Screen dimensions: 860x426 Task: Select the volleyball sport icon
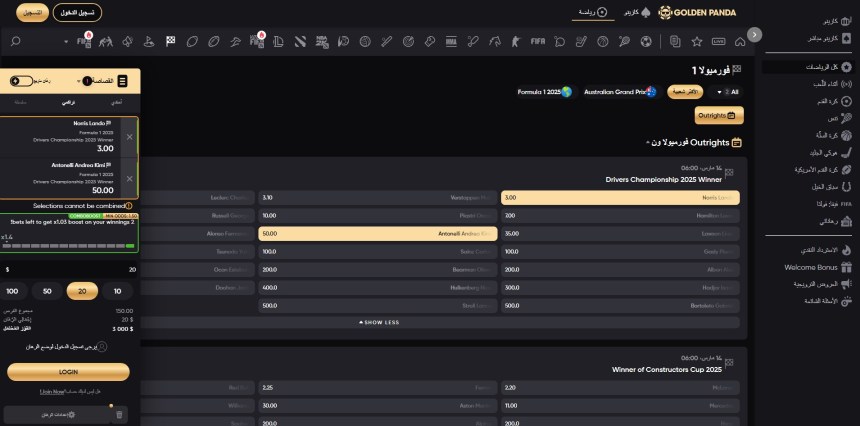365,41
